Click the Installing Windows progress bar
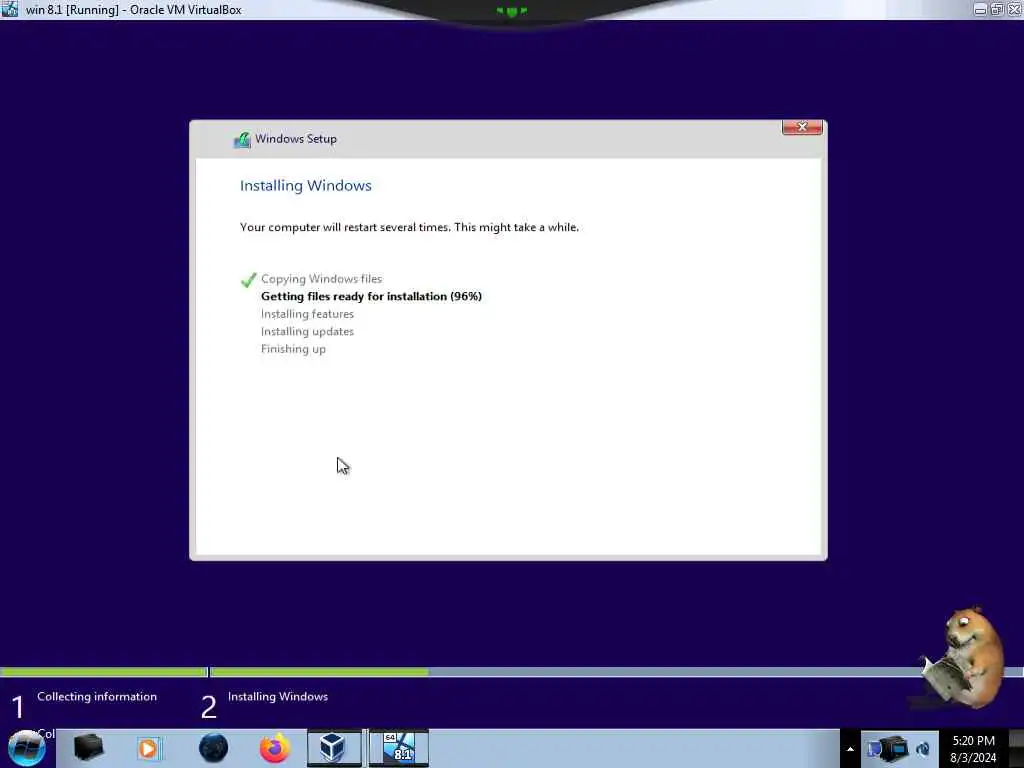Viewport: 1024px width, 768px height. point(616,672)
